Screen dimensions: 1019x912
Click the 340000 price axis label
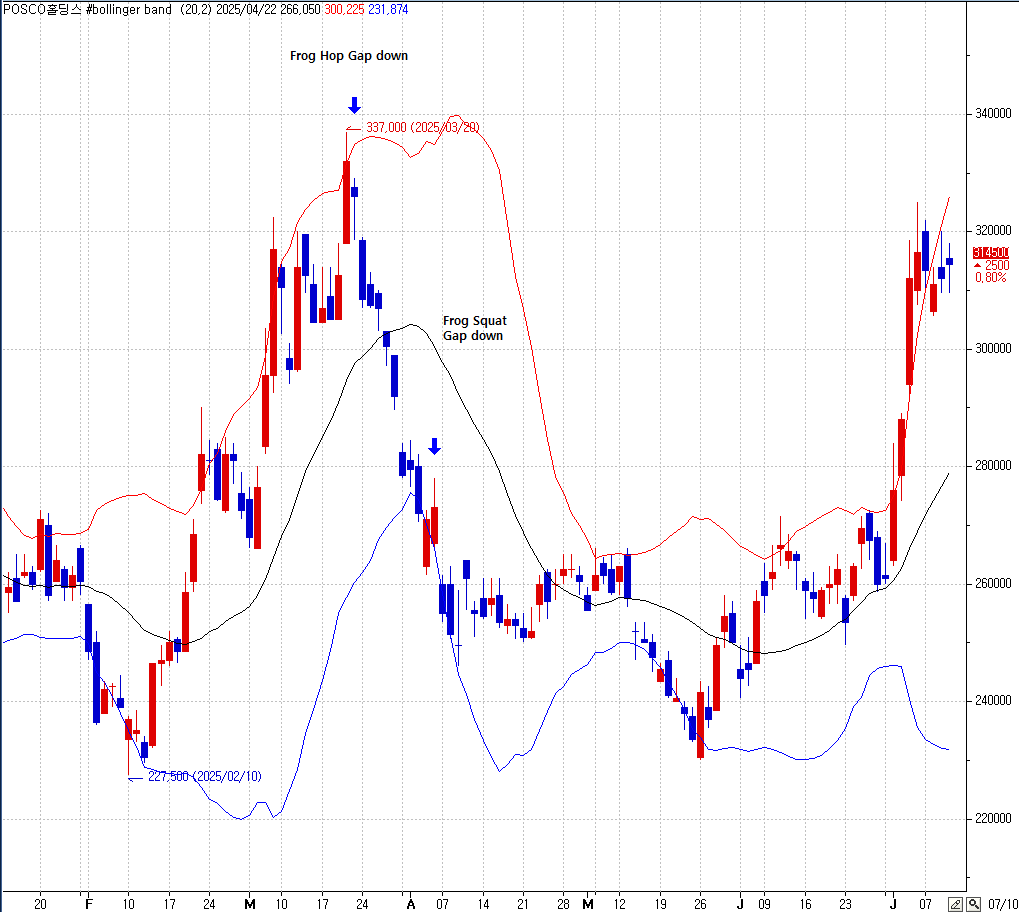point(993,114)
